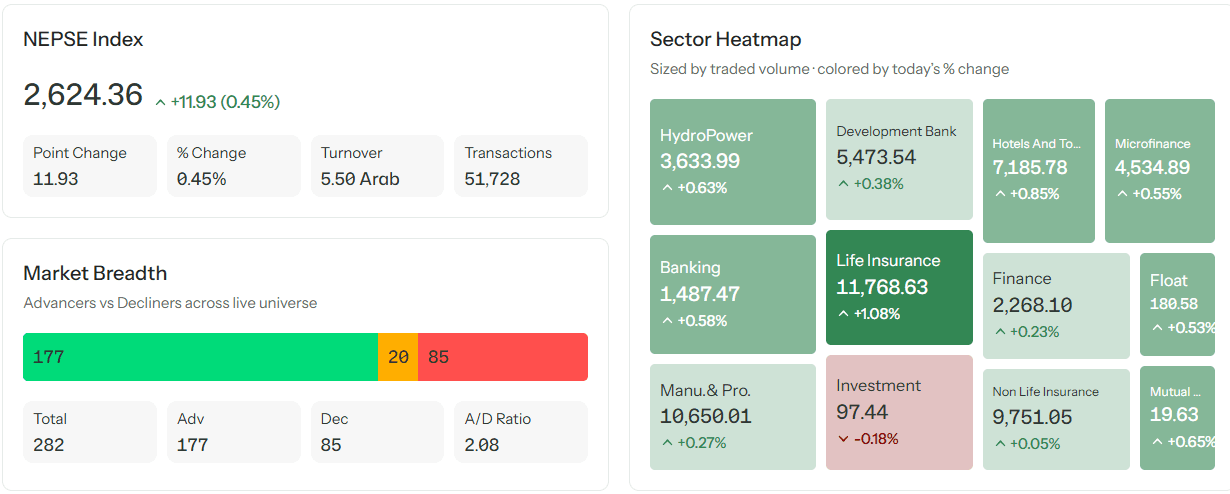Click the A/D Ratio 2.08 card
Viewport: 1230px width, 494px height.
521,432
